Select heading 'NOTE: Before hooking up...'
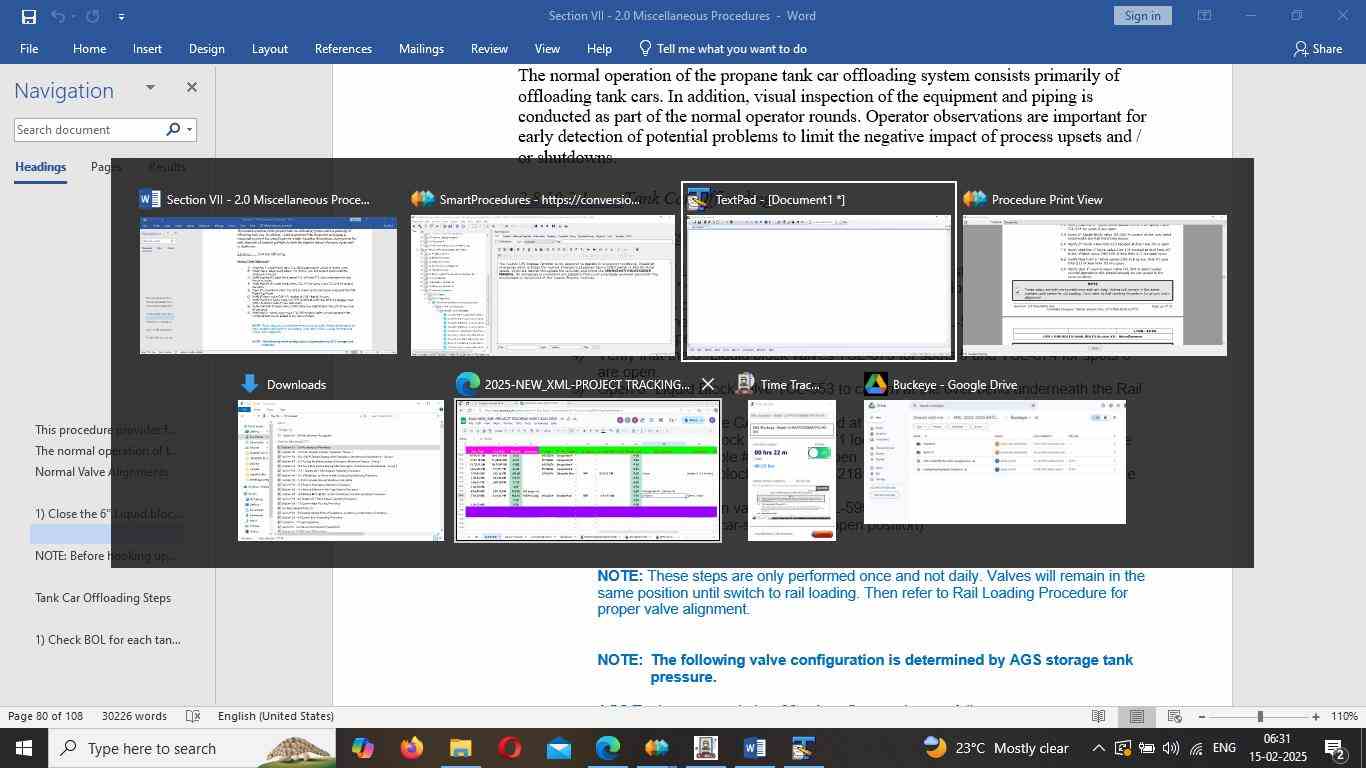Image resolution: width=1366 pixels, height=768 pixels. (106, 556)
